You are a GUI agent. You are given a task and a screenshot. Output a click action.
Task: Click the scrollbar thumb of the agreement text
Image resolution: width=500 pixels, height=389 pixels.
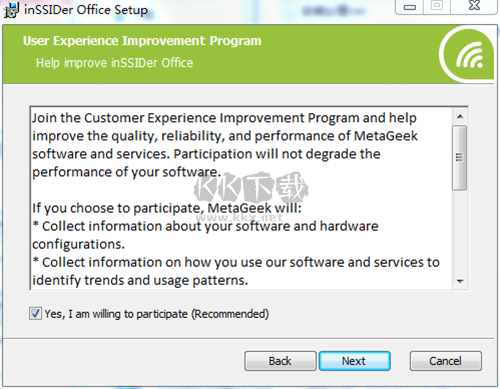tap(460, 158)
